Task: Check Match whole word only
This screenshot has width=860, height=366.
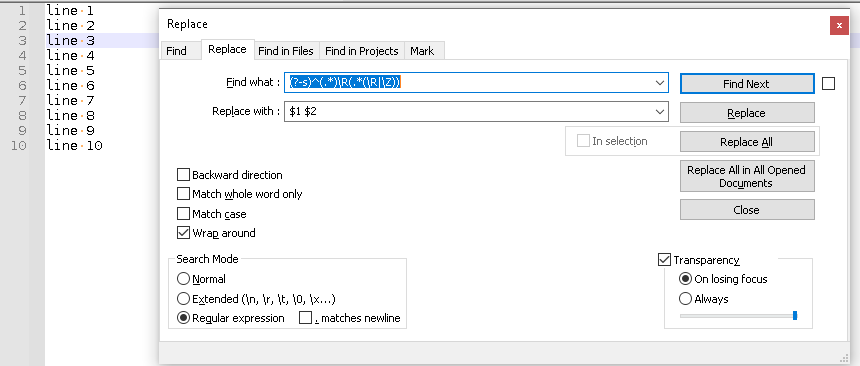Action: point(183,194)
